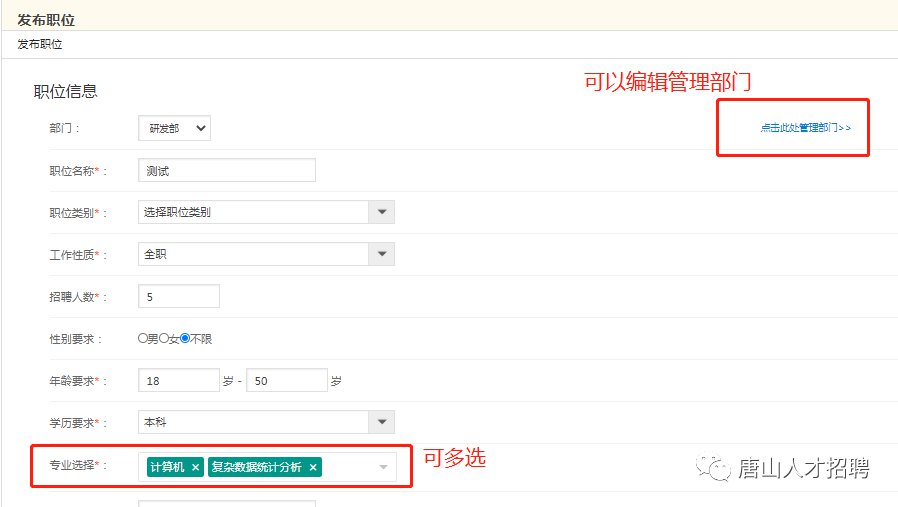Click the 复杂数据统计分析 tag label
Image resolution: width=898 pixels, height=507 pixels.
pos(257,467)
